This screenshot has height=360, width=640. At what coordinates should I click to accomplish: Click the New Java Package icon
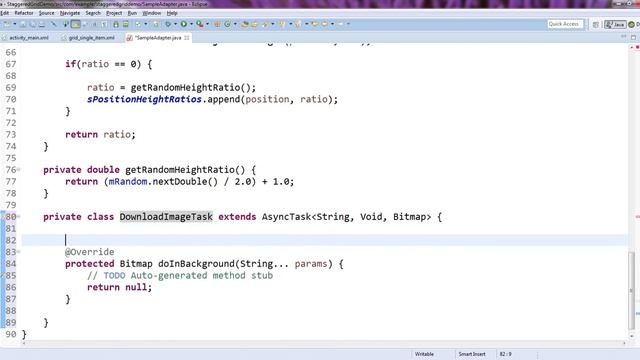coord(217,24)
